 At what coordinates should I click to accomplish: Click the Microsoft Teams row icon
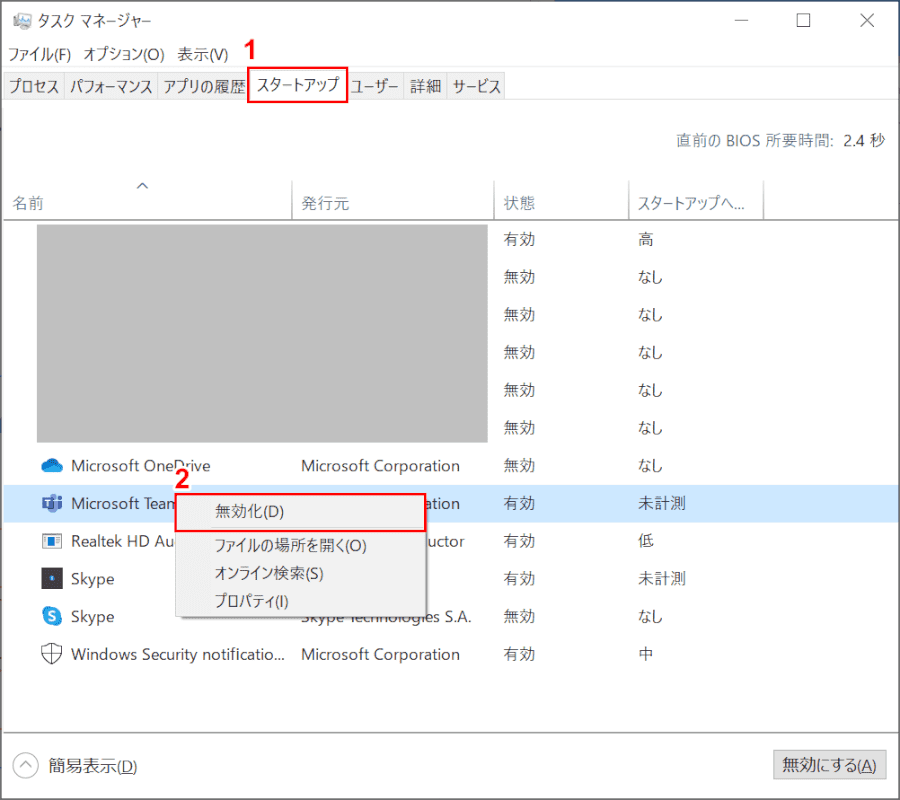[x=52, y=503]
